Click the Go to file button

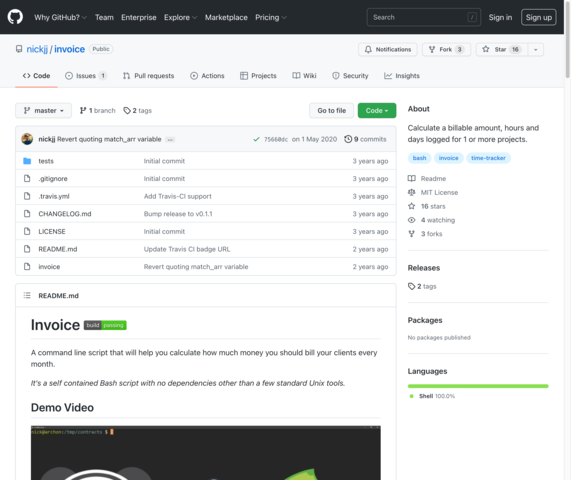[x=331, y=110]
